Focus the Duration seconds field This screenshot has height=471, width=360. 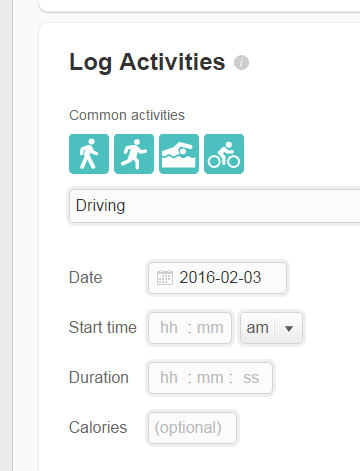pos(251,378)
